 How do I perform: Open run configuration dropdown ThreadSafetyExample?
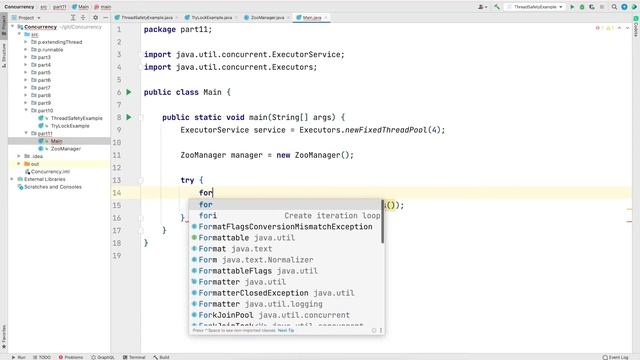click(535, 7)
